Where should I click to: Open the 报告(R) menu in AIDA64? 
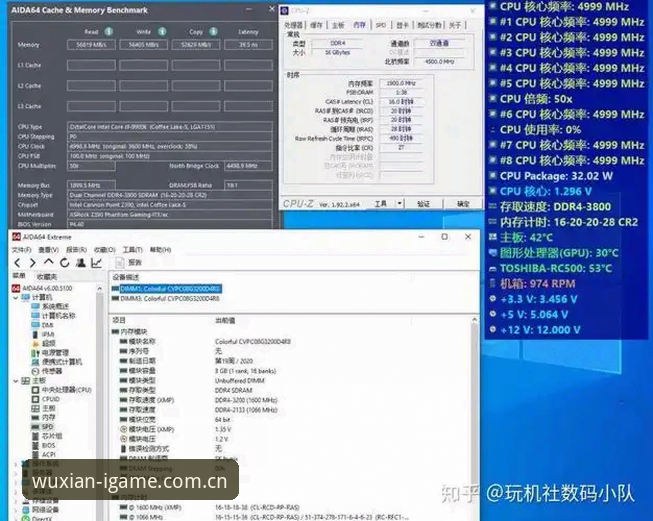point(76,250)
